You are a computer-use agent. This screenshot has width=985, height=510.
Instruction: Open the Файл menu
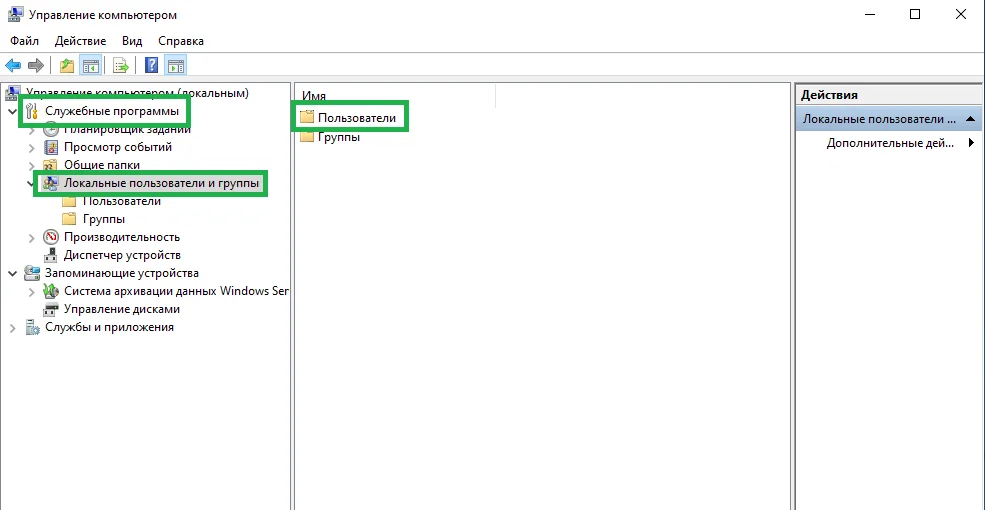(24, 41)
